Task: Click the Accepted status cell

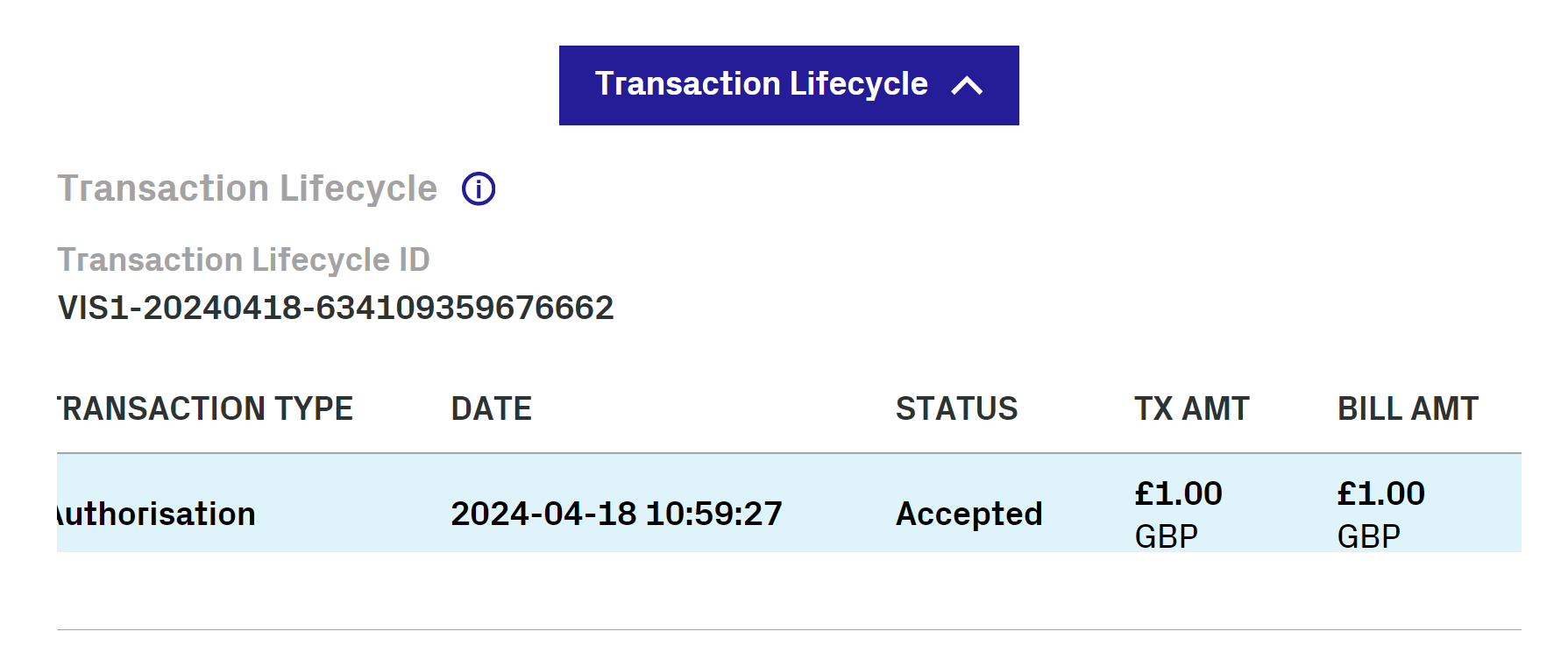Action: [x=968, y=514]
